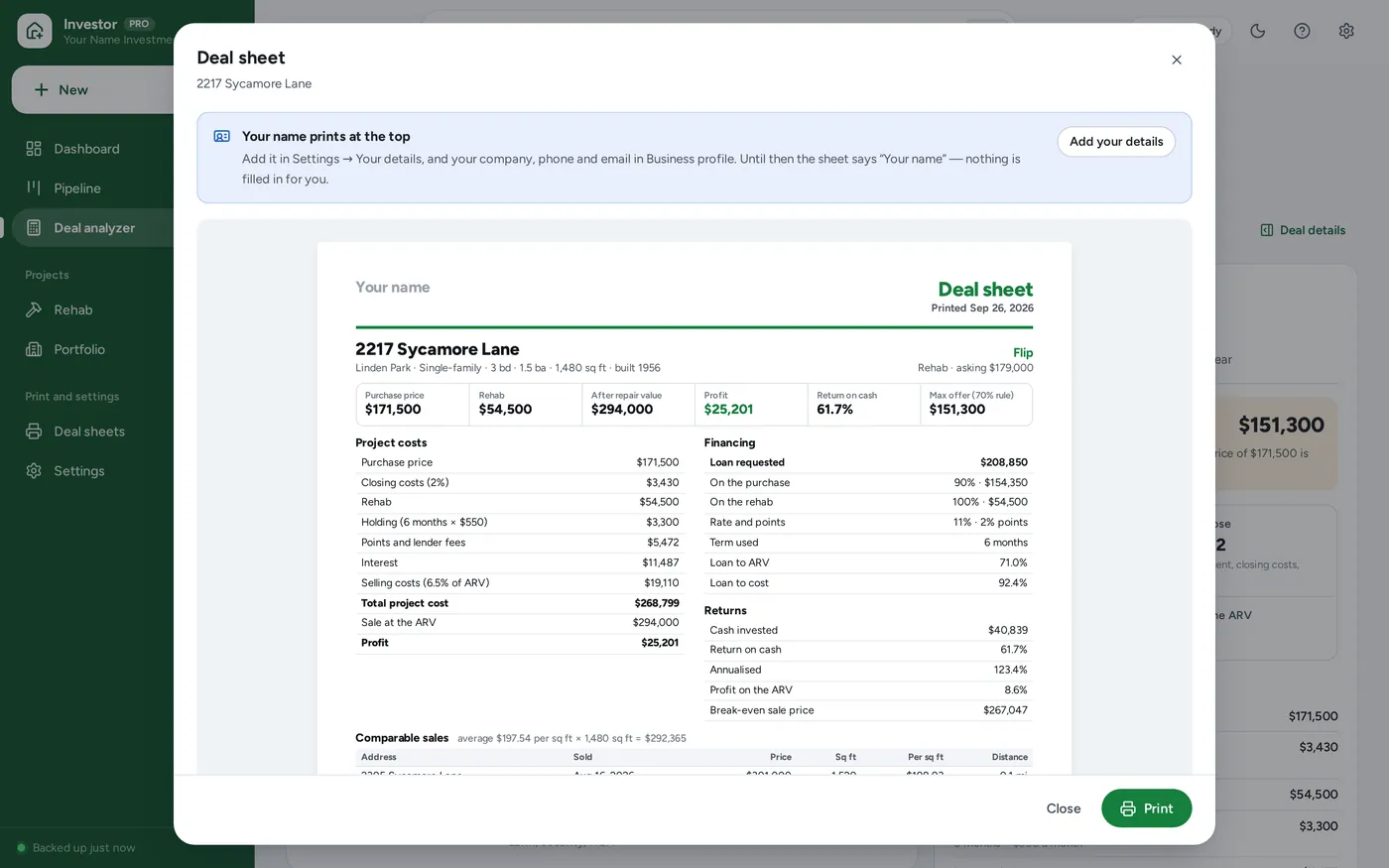Open the Deal details link behind the dialog
The height and width of the screenshot is (868, 1389).
click(x=1303, y=230)
